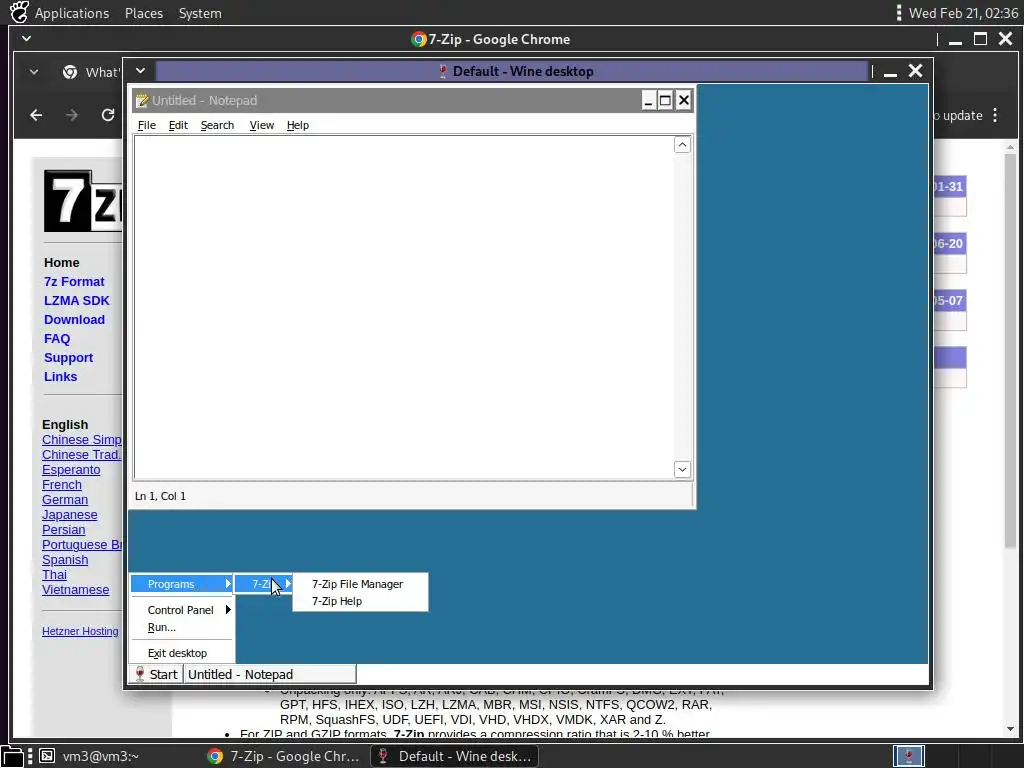Select Untitled - Notepad taskbar button
The width and height of the screenshot is (1024, 768).
click(270, 674)
